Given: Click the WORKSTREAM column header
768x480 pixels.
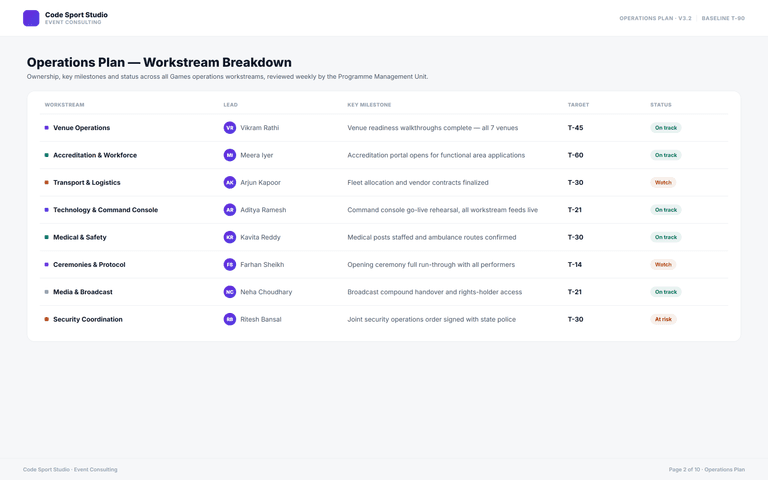Looking at the screenshot, I should [x=65, y=105].
